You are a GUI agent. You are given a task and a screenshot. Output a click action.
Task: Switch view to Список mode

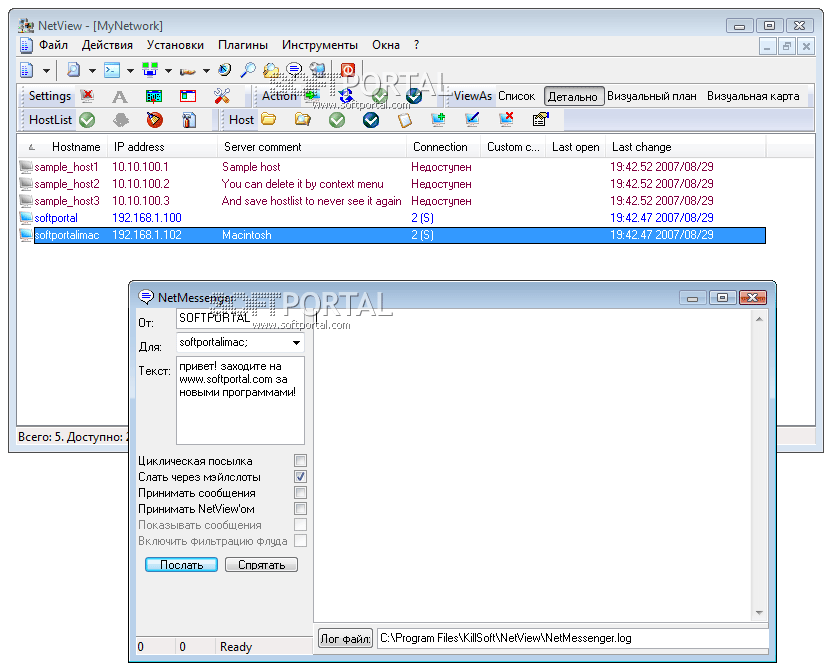coord(517,96)
